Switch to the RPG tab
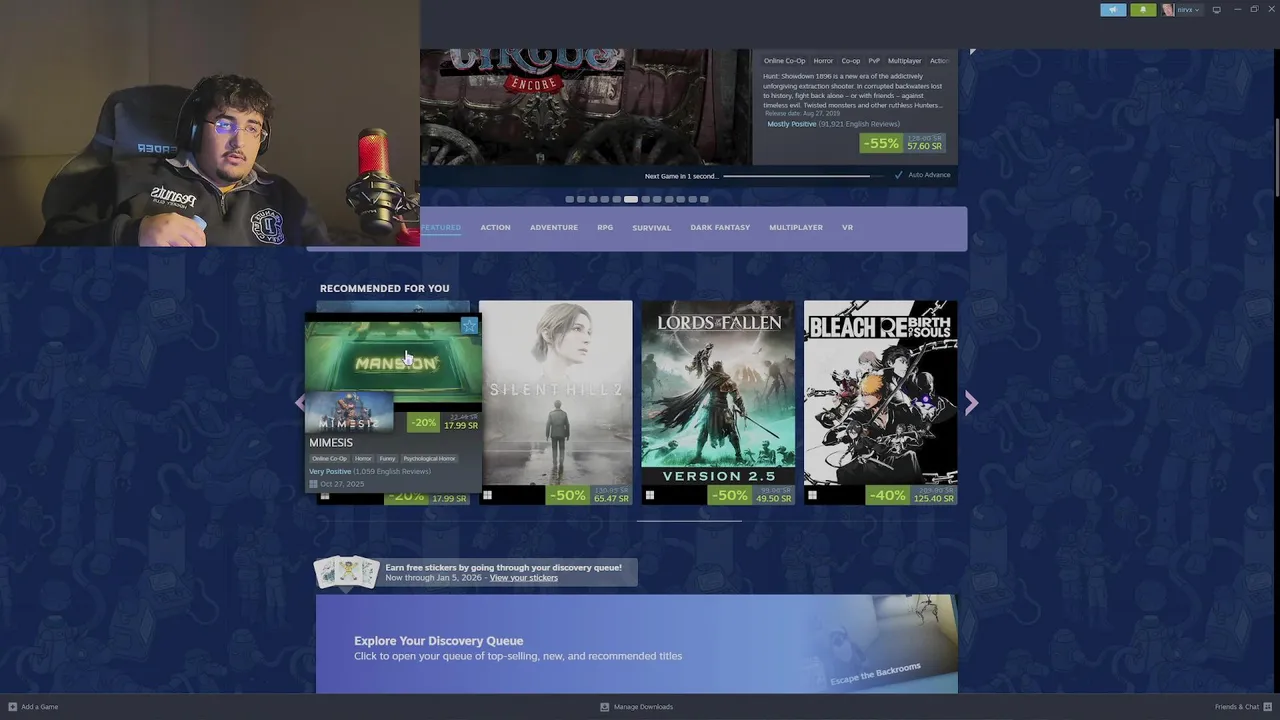 (x=605, y=228)
